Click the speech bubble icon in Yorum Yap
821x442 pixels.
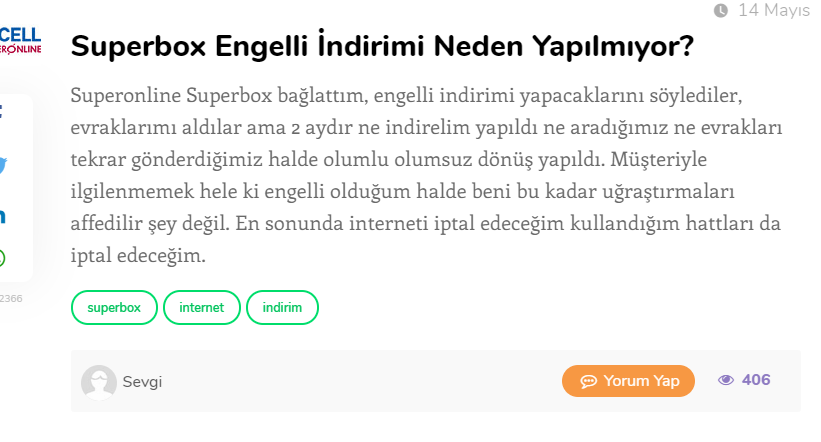(x=589, y=381)
